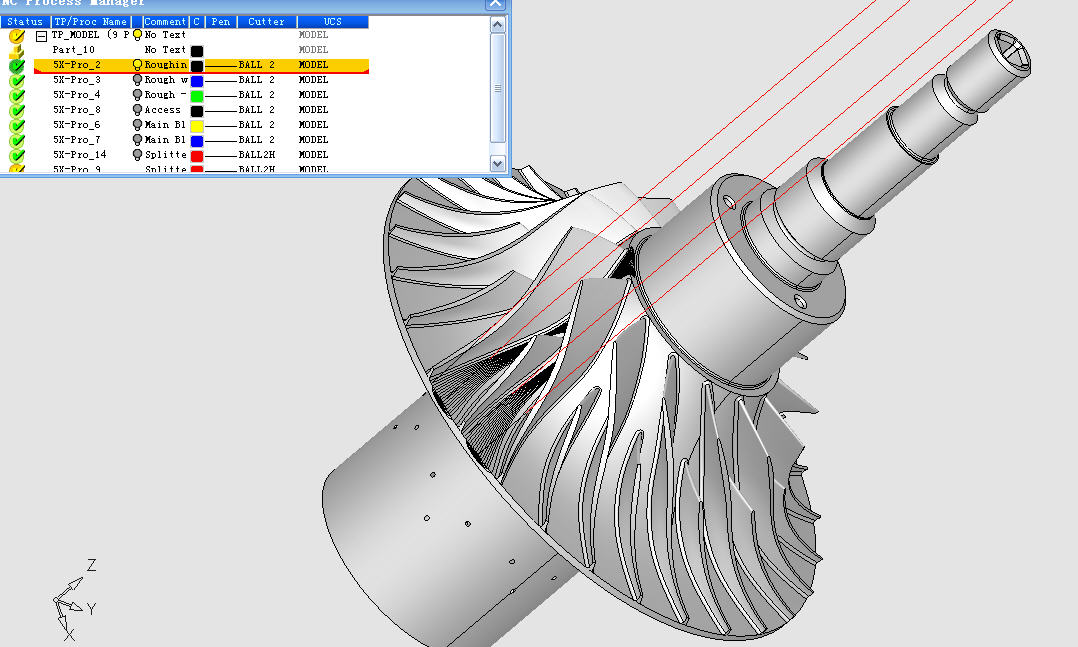Image resolution: width=1078 pixels, height=647 pixels.
Task: Click the process list scroll down arrow
Action: click(x=498, y=164)
